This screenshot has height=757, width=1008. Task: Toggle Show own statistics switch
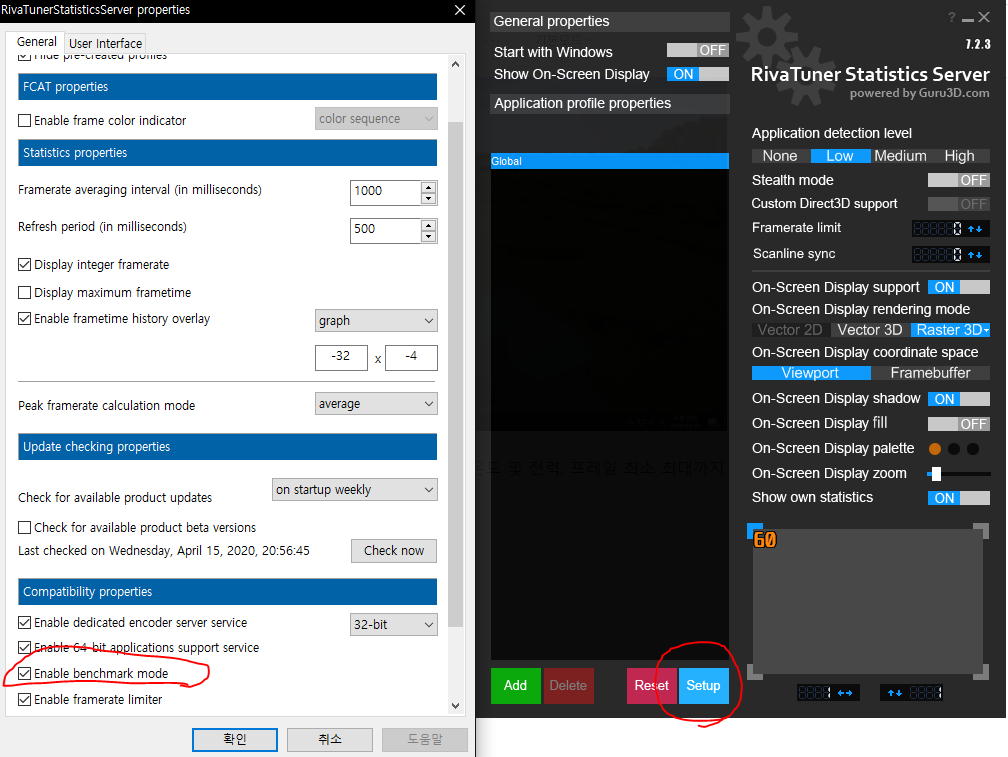[x=958, y=497]
